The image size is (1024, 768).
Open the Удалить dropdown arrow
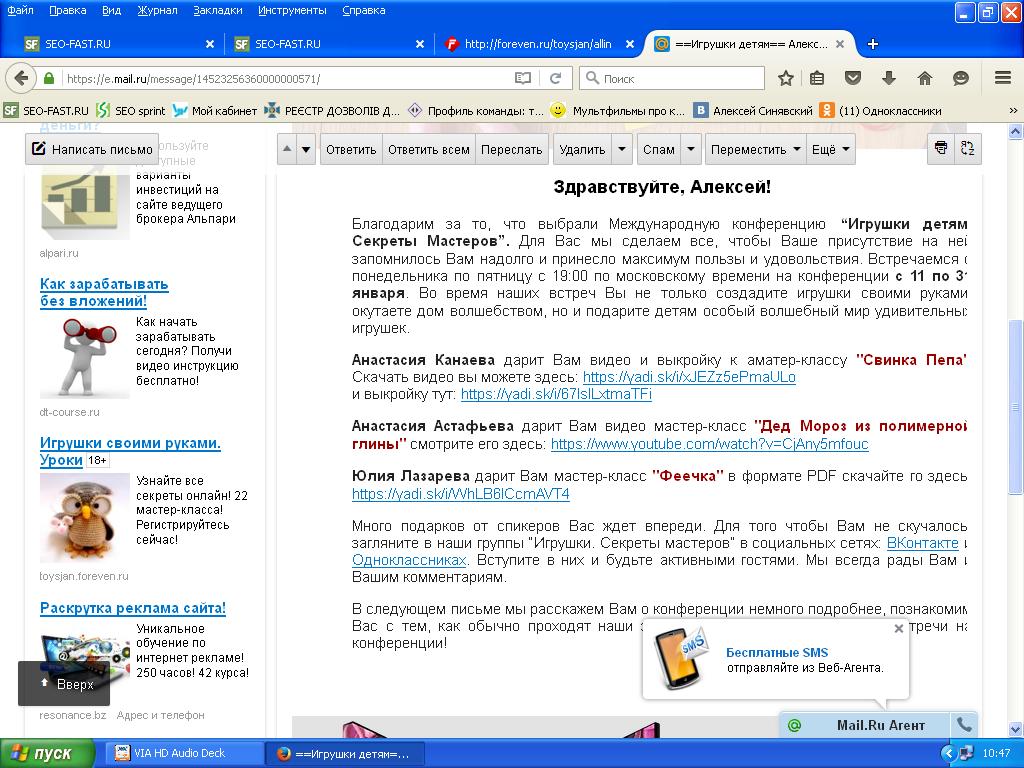coord(622,149)
